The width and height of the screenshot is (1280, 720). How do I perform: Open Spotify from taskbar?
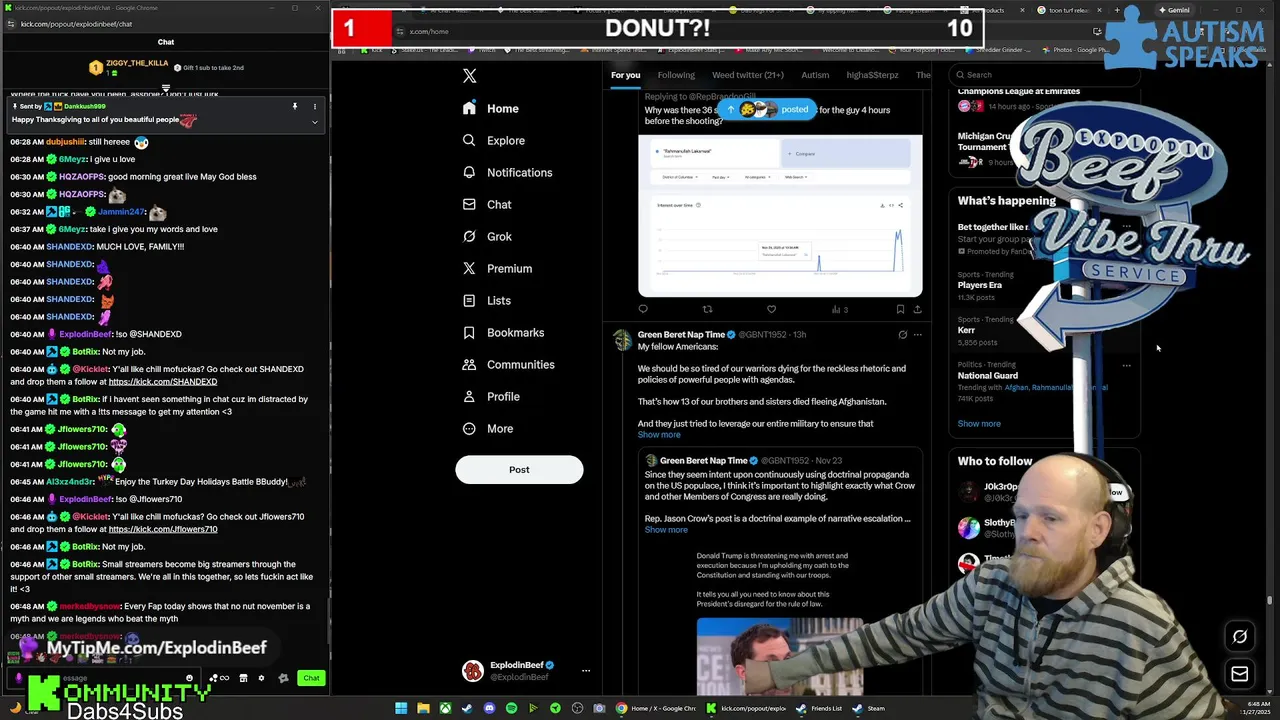(511, 708)
